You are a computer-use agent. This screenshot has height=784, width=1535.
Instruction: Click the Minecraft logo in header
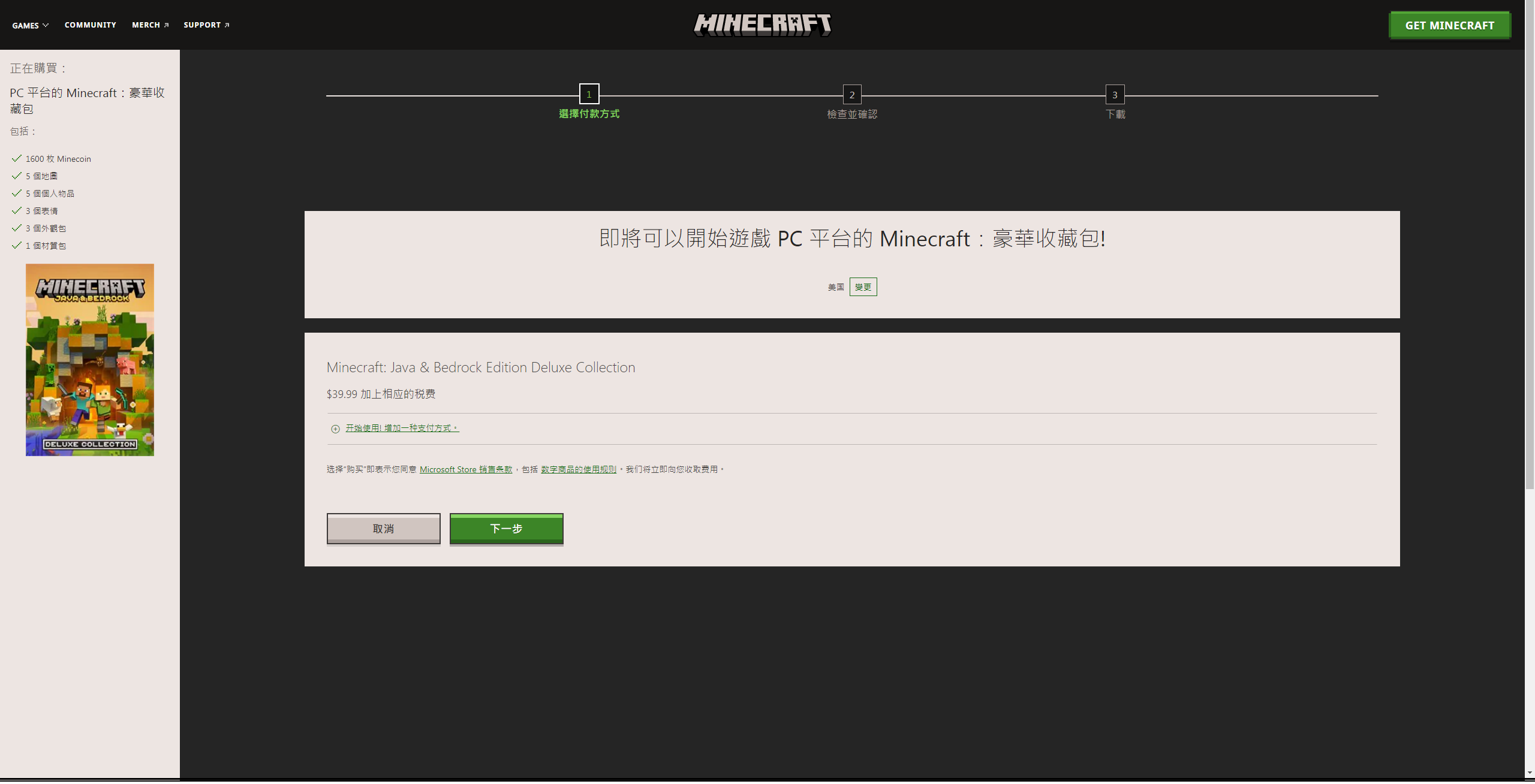pos(762,25)
